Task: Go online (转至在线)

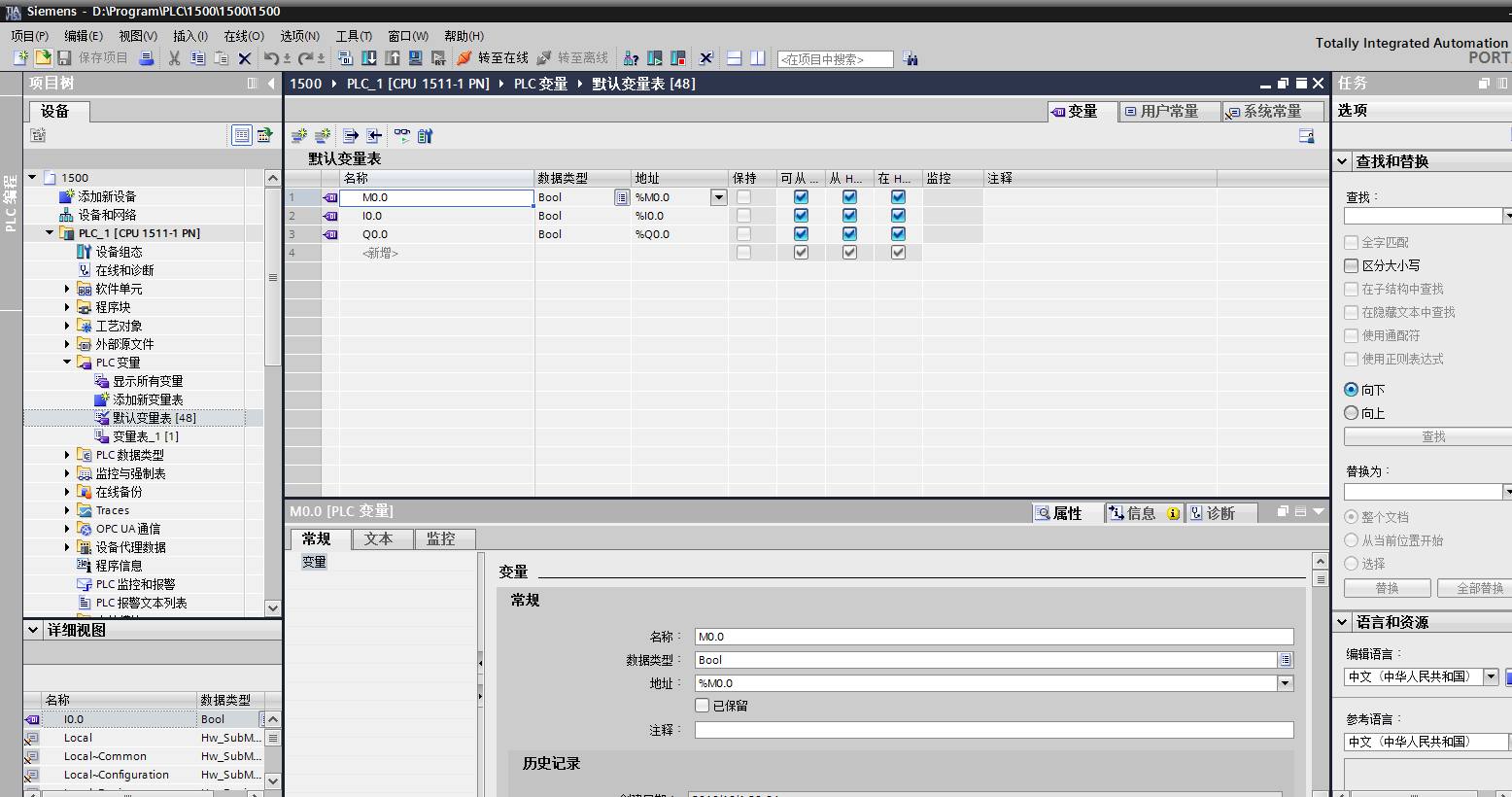Action: click(x=493, y=58)
